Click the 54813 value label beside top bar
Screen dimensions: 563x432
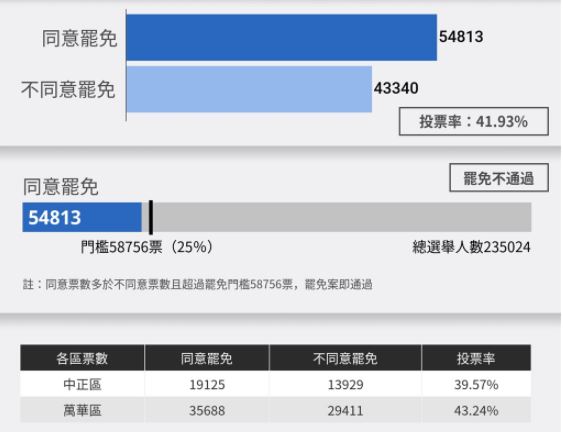461,37
